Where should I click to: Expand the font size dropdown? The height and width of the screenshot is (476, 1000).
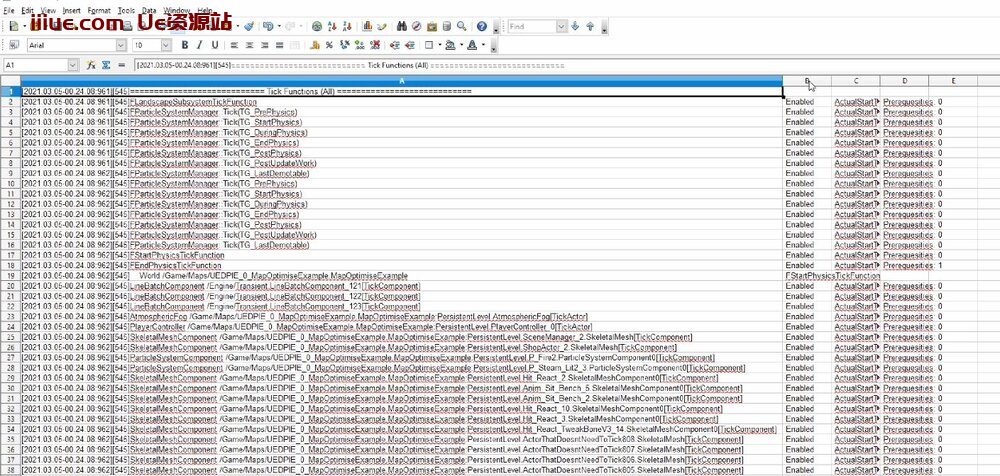click(168, 45)
